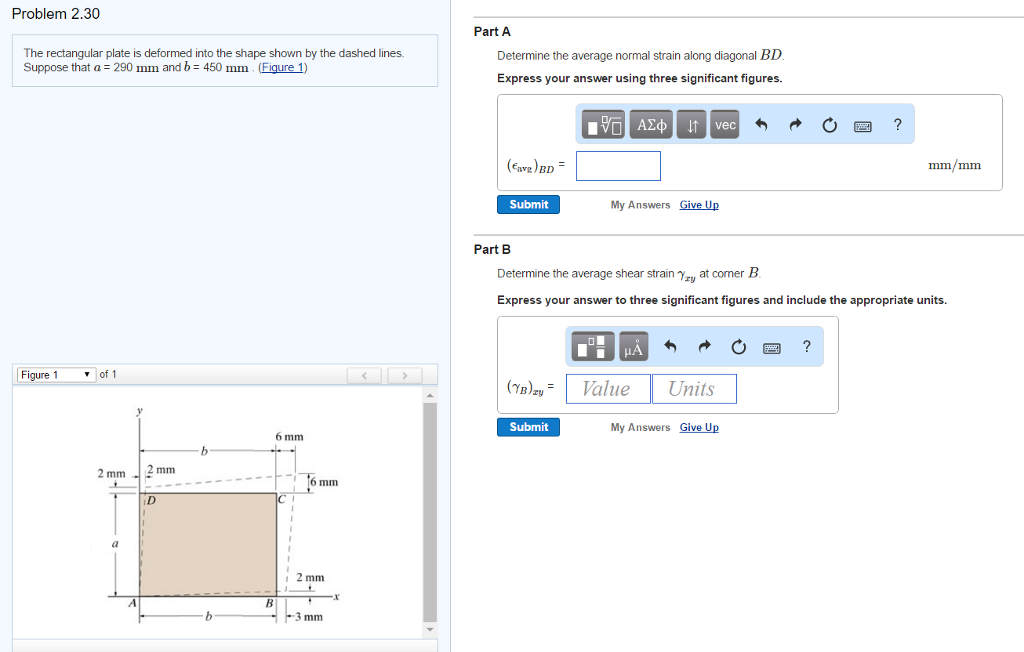Click the Units field in Part B

[x=693, y=389]
